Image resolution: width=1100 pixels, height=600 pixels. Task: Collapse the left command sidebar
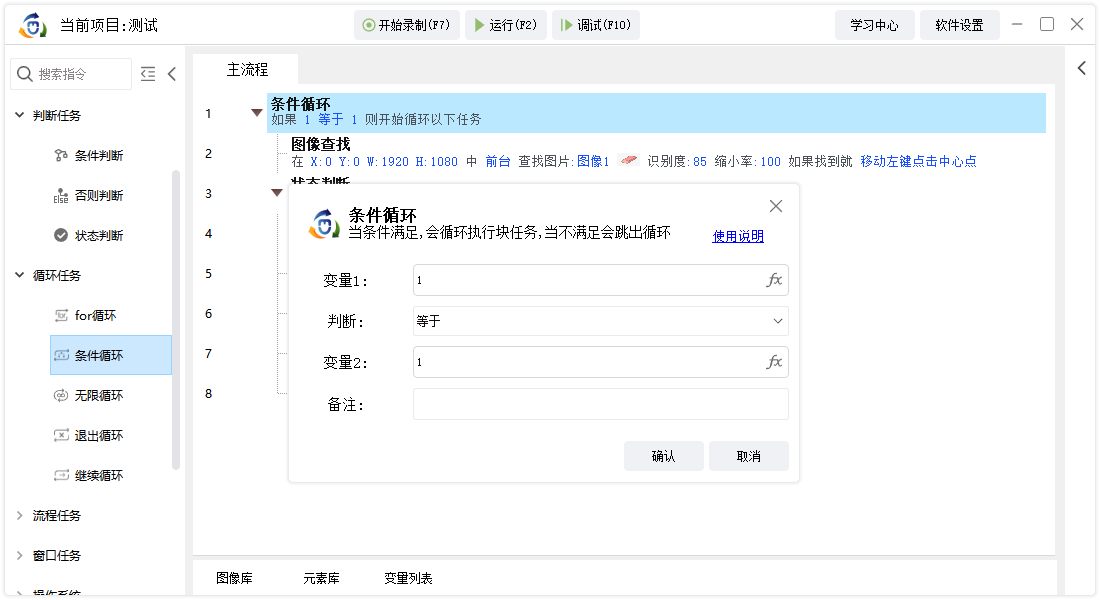[x=172, y=74]
